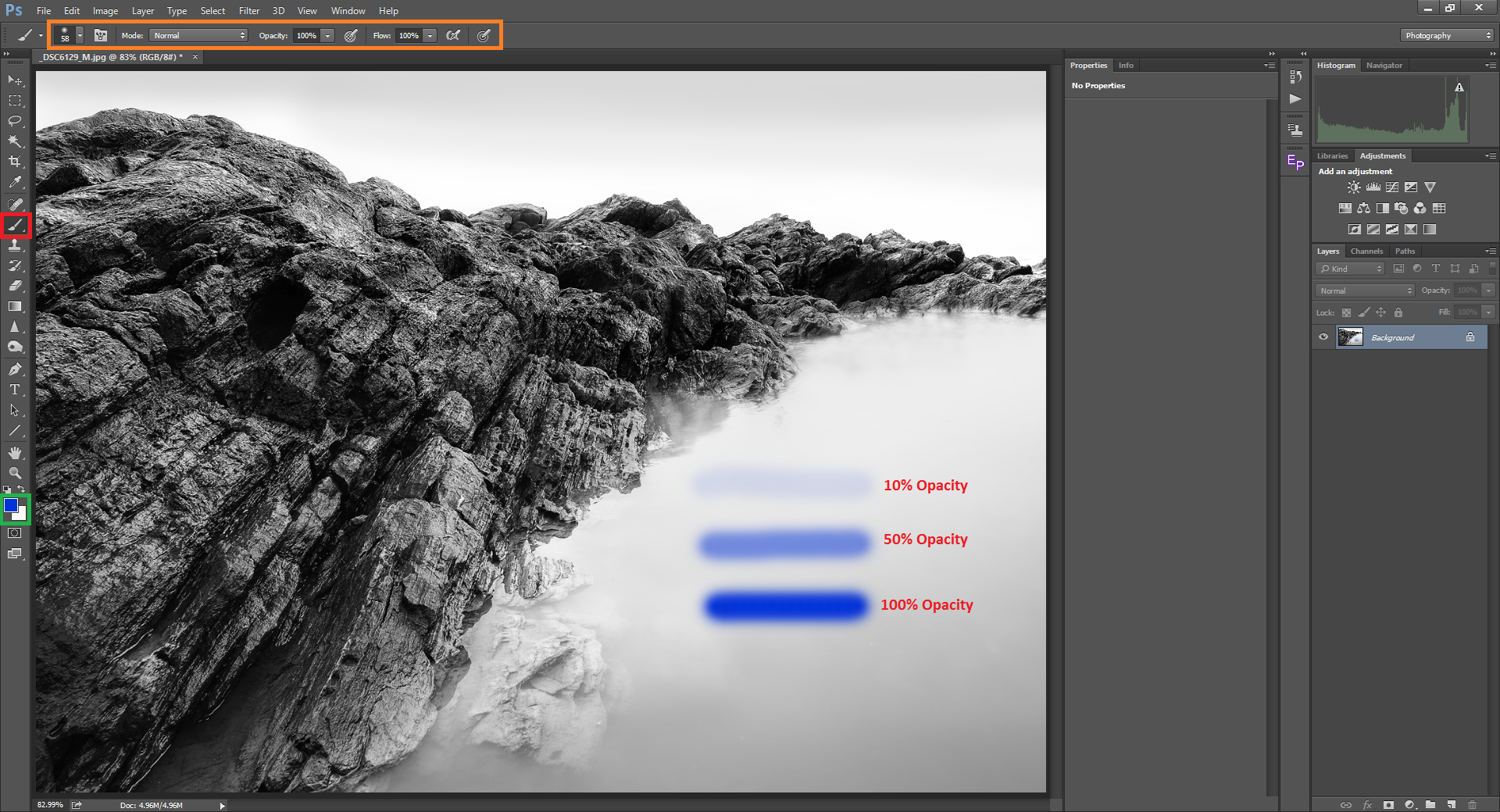The image size is (1500, 812).
Task: Add a Vibrance adjustment
Action: pyautogui.click(x=1430, y=187)
